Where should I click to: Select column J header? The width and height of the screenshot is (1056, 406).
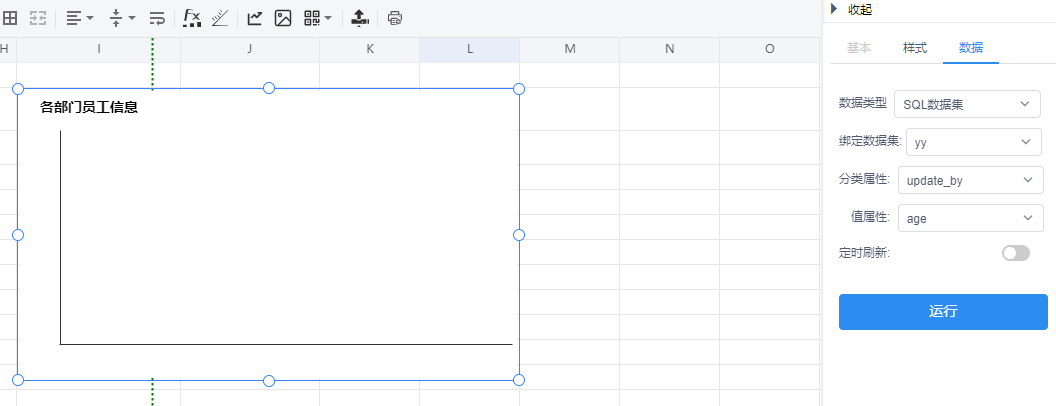(250, 49)
